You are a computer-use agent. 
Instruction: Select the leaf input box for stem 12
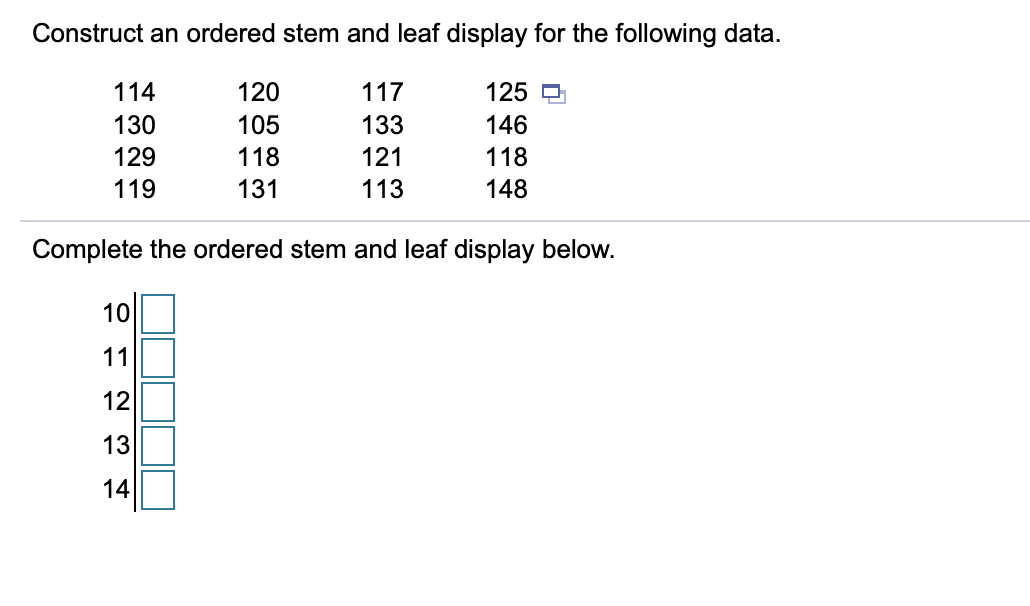click(156, 401)
